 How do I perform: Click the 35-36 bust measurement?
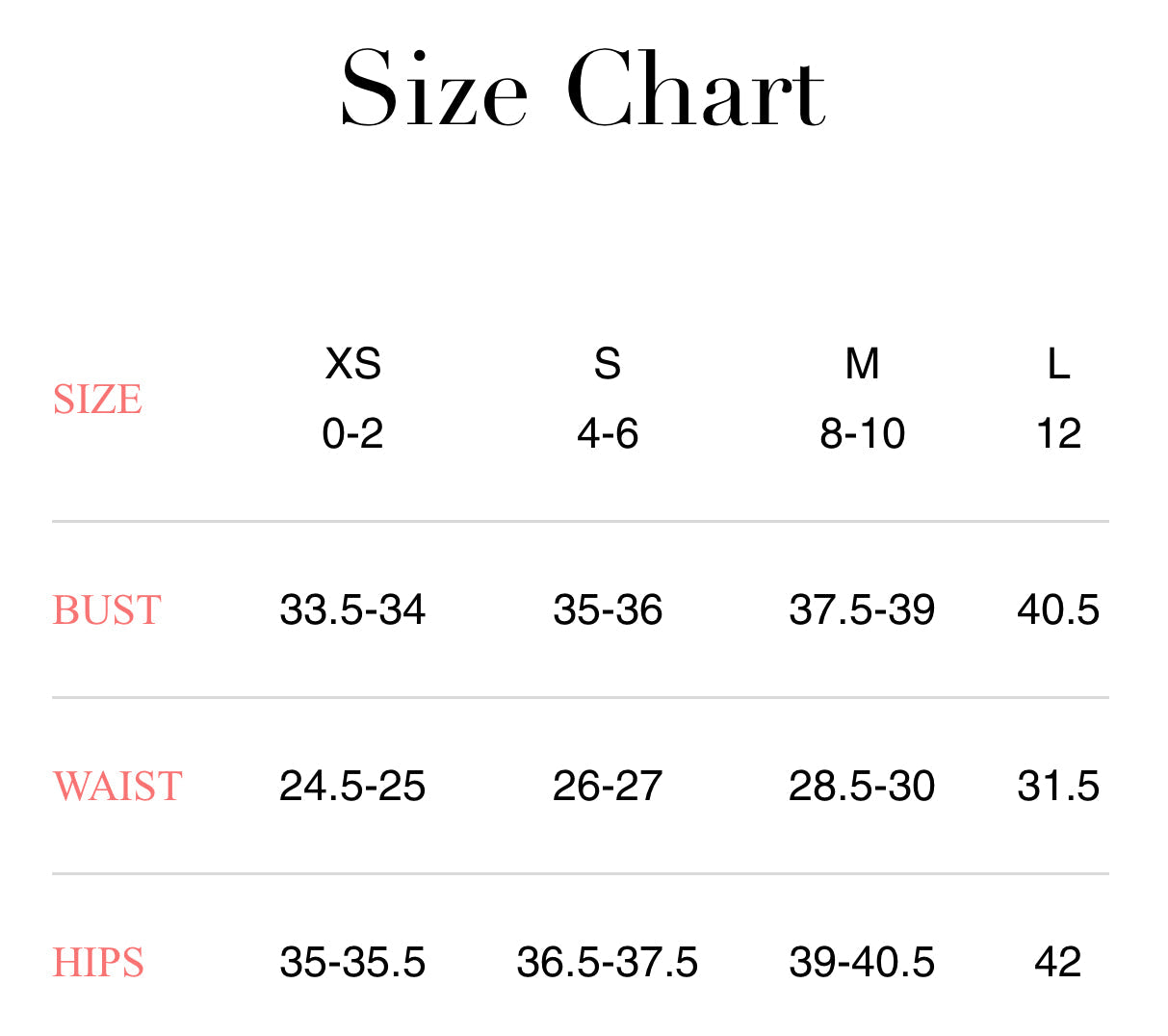point(607,610)
